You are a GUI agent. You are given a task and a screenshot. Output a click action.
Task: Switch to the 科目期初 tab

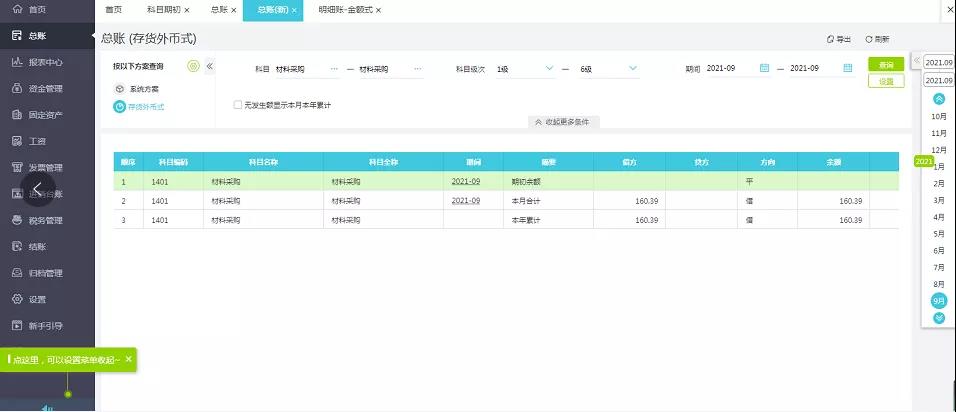163,9
